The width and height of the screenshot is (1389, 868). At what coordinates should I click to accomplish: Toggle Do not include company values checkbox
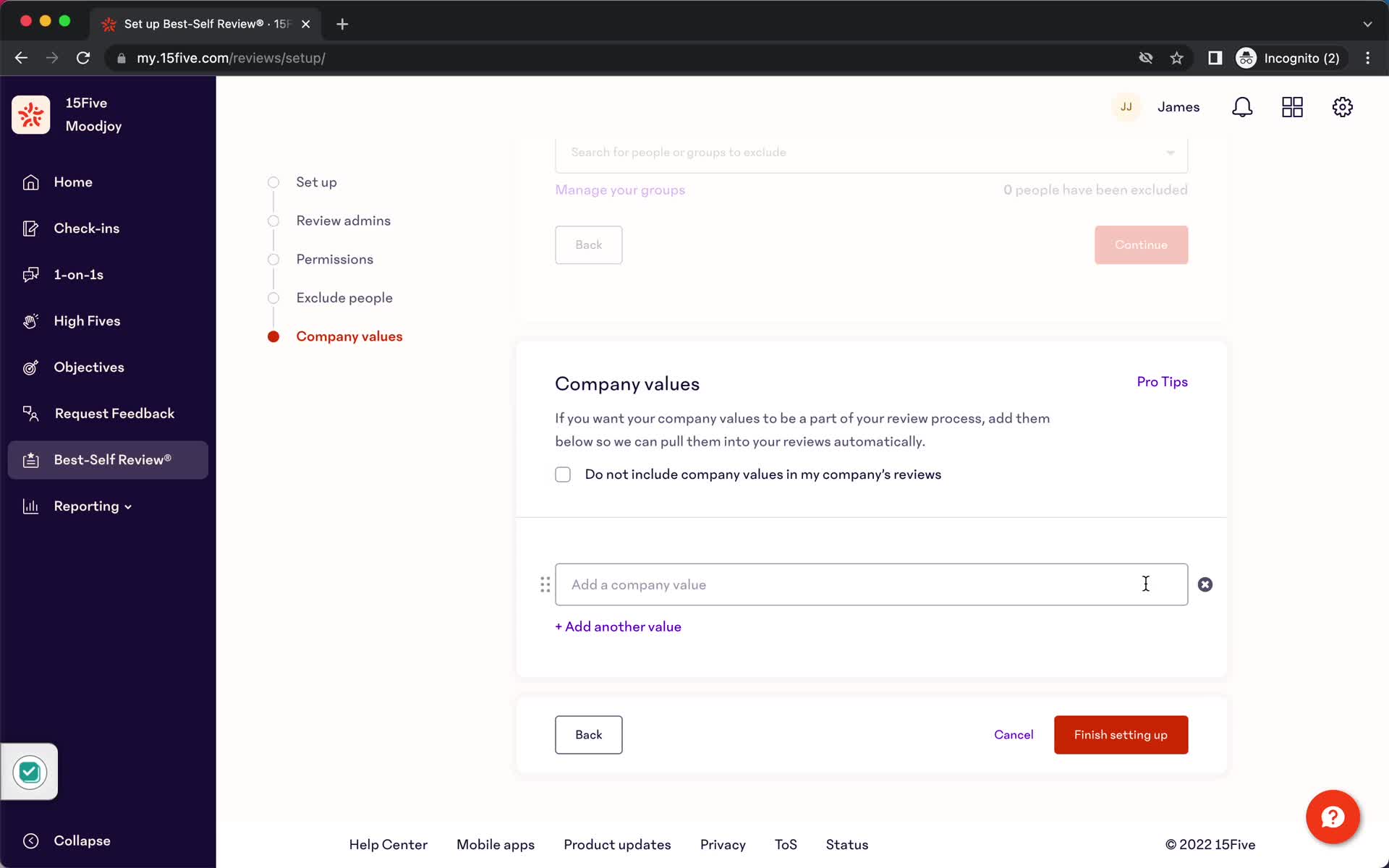click(x=562, y=474)
